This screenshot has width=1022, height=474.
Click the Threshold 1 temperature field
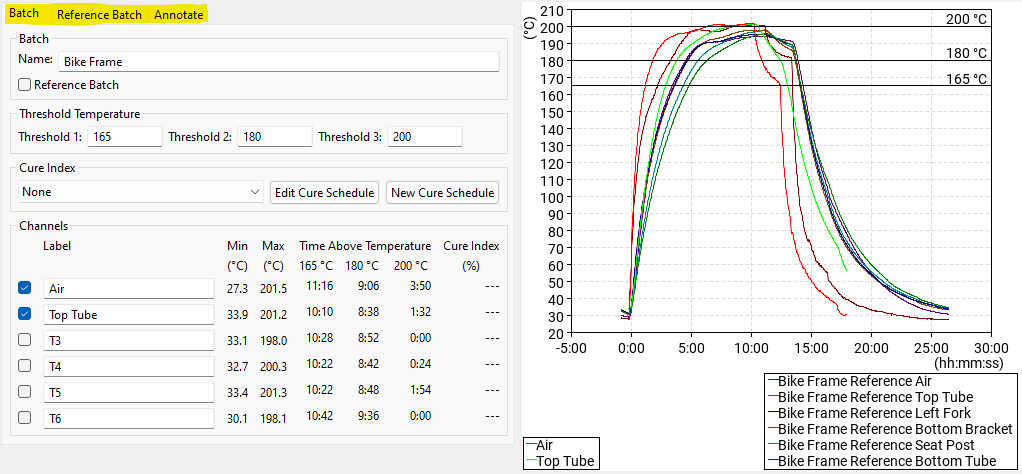(124, 137)
